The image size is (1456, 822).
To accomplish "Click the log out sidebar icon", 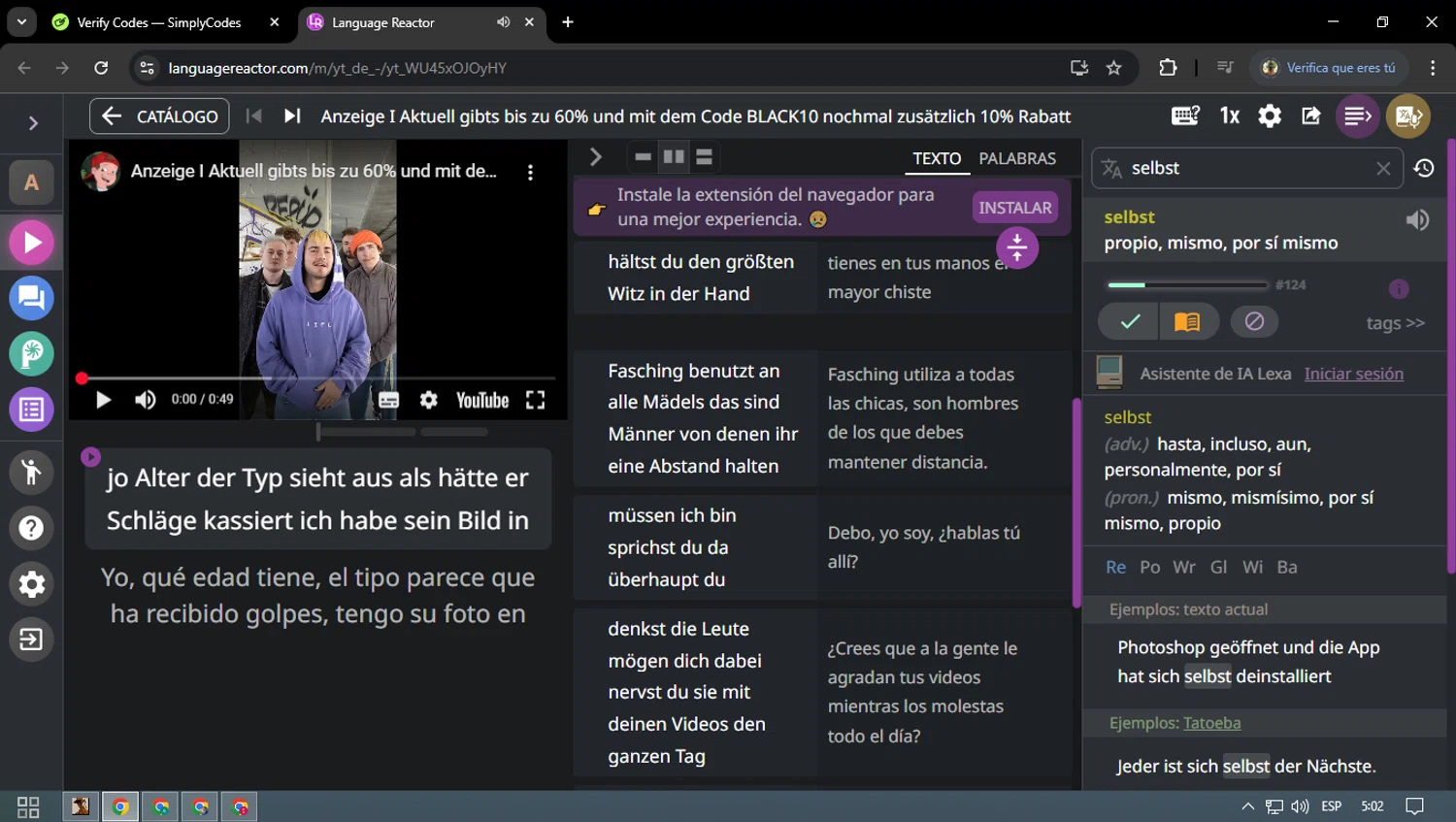I will [x=31, y=640].
